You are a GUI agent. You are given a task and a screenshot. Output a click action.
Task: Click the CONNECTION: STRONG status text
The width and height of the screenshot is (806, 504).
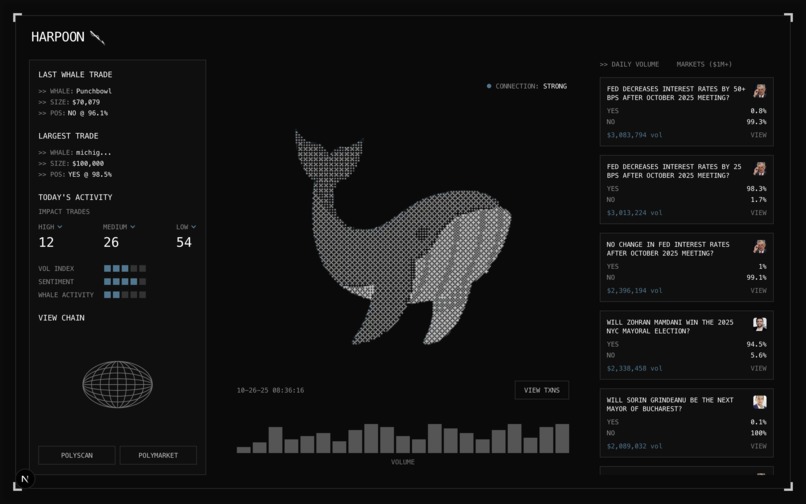531,86
